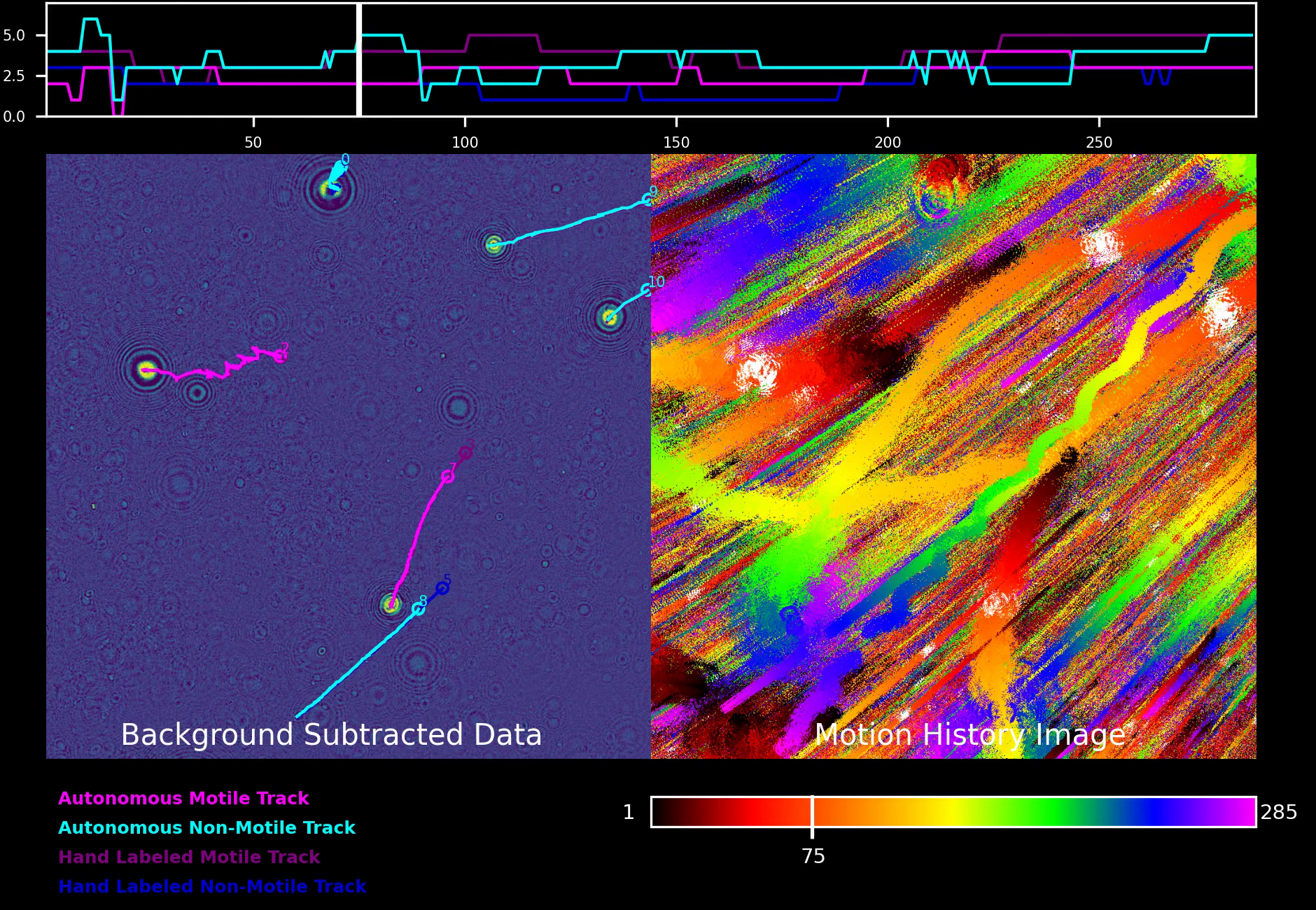The height and width of the screenshot is (910, 1316).
Task: Click the x-axis tick label 150
Action: [676, 143]
